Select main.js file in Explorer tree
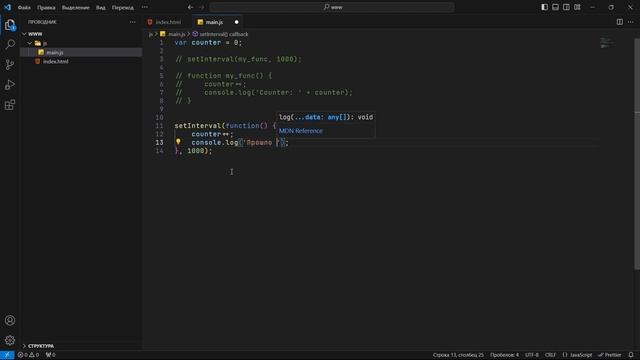Viewport: 640px width, 360px height. tap(54, 52)
